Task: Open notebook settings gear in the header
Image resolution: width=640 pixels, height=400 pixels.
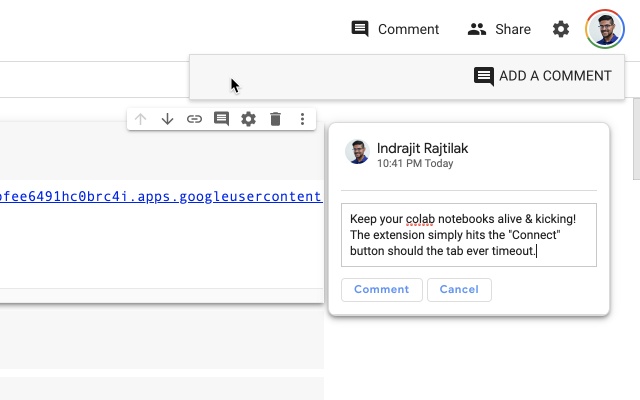Action: point(561,29)
